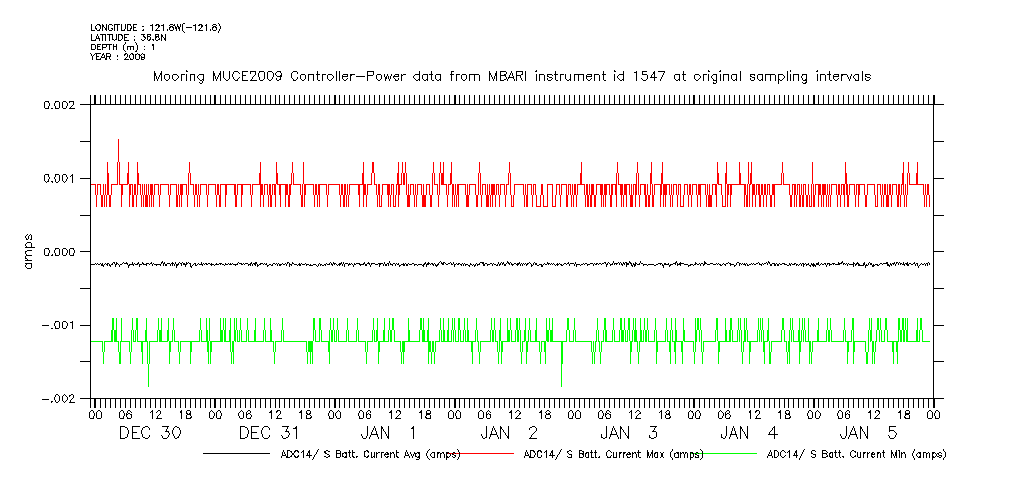Select the DEC 31 date label
1009x504 pixels.
point(270,433)
